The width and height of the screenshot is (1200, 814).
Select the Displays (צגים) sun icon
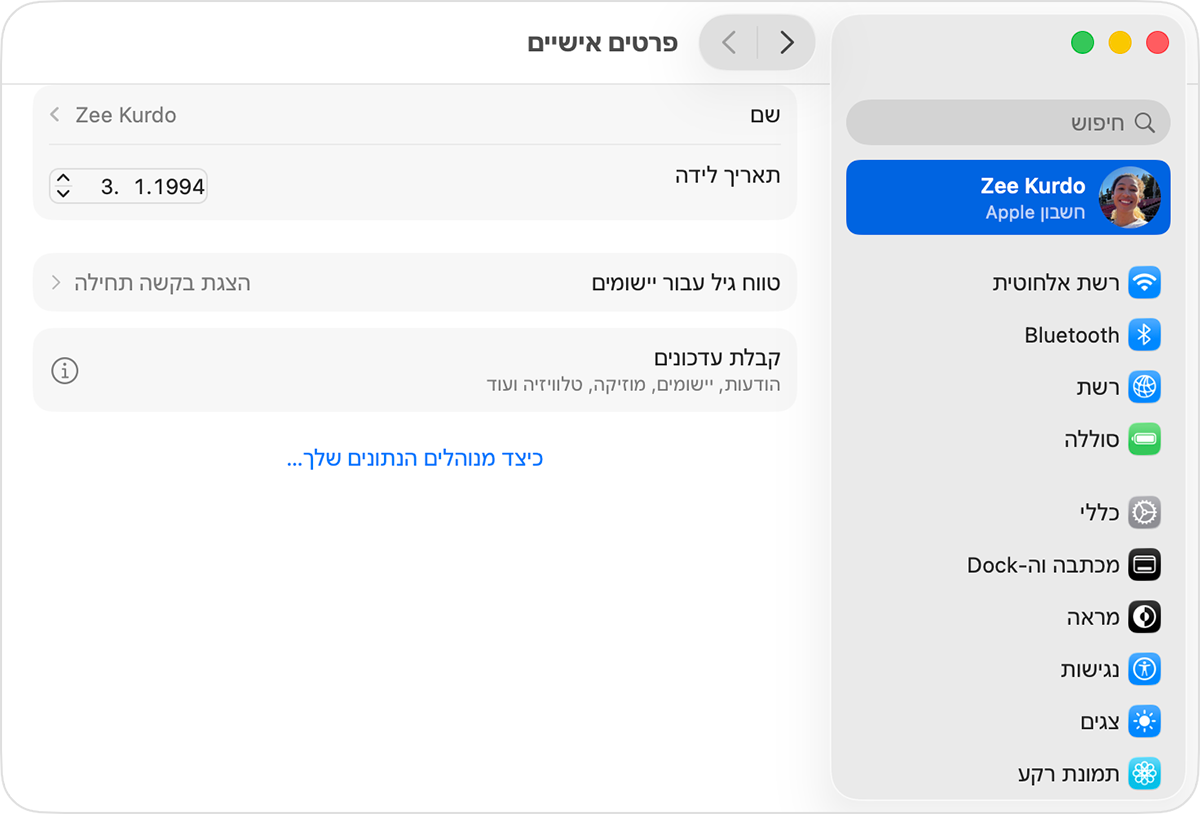coord(1143,721)
